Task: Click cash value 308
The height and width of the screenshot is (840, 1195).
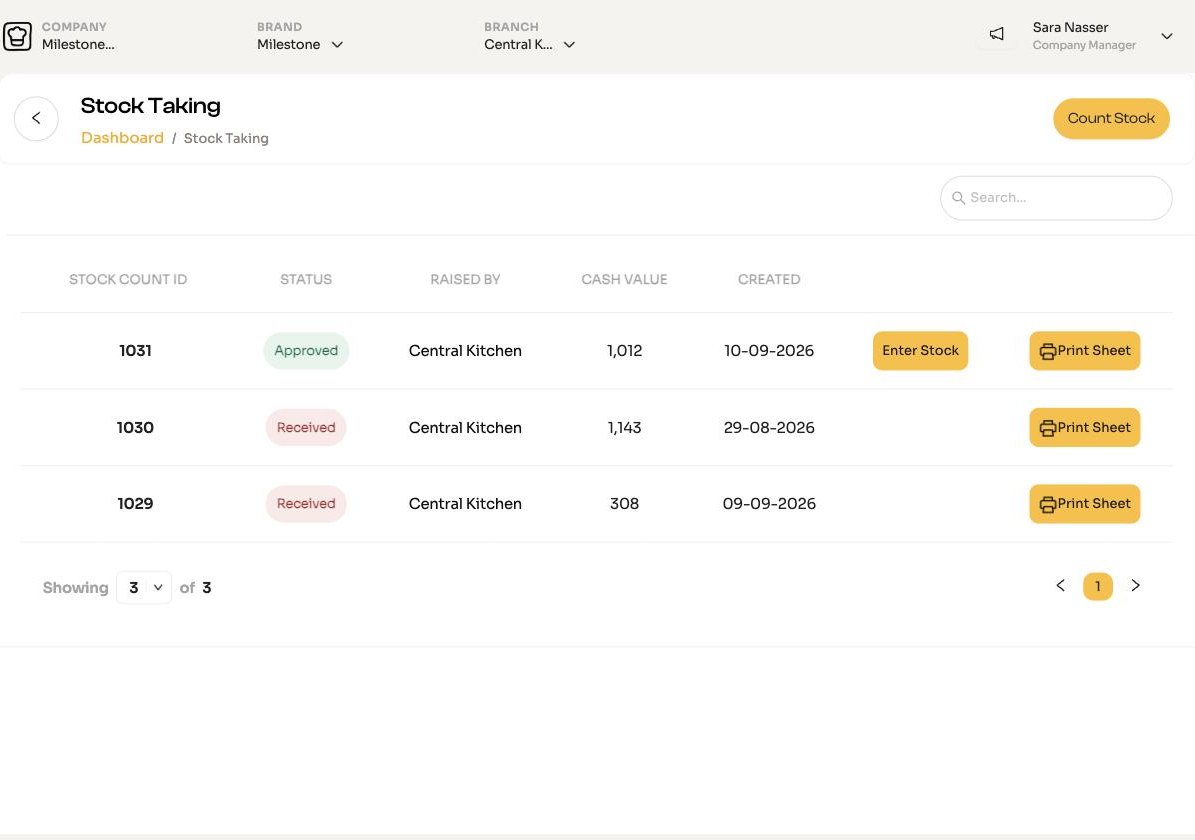Action: coord(624,504)
